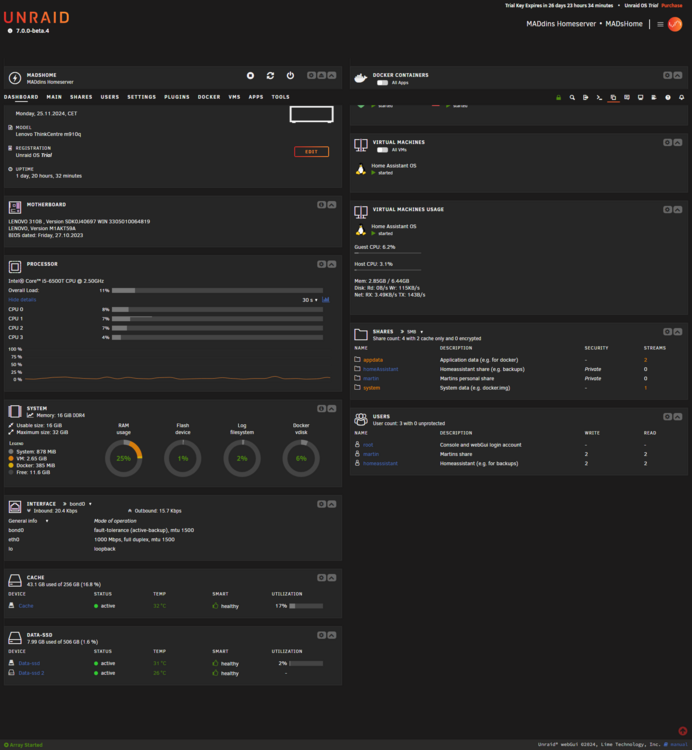The height and width of the screenshot is (750, 692).
Task: Open the Plugins tab
Action: click(177, 97)
